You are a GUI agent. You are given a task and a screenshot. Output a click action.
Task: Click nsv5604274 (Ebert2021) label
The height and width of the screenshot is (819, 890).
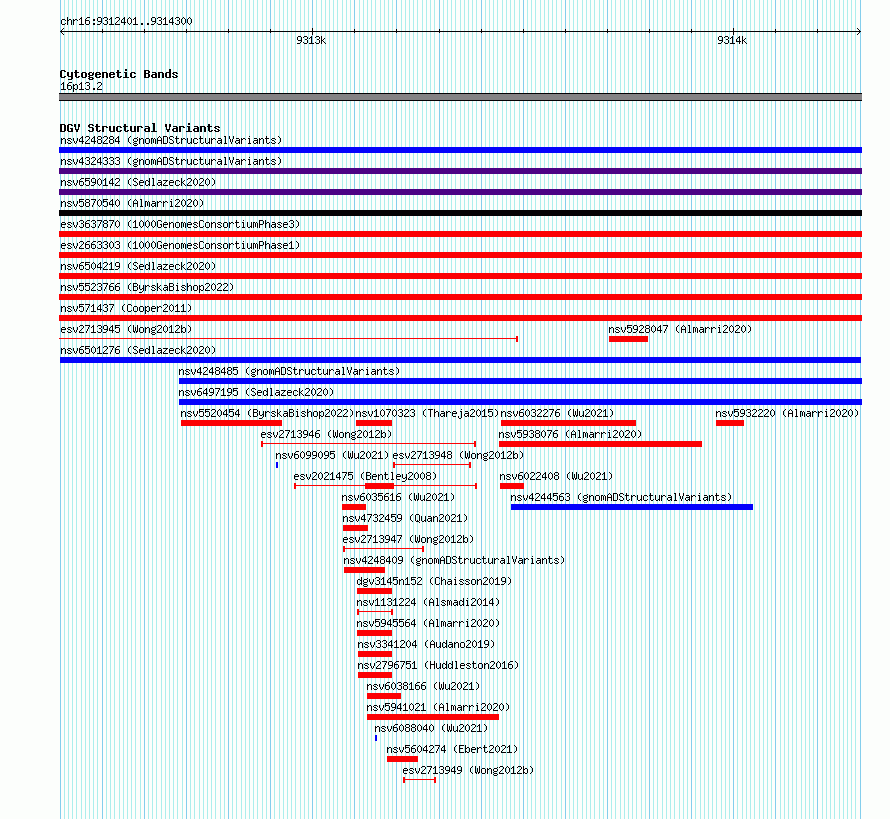point(452,749)
